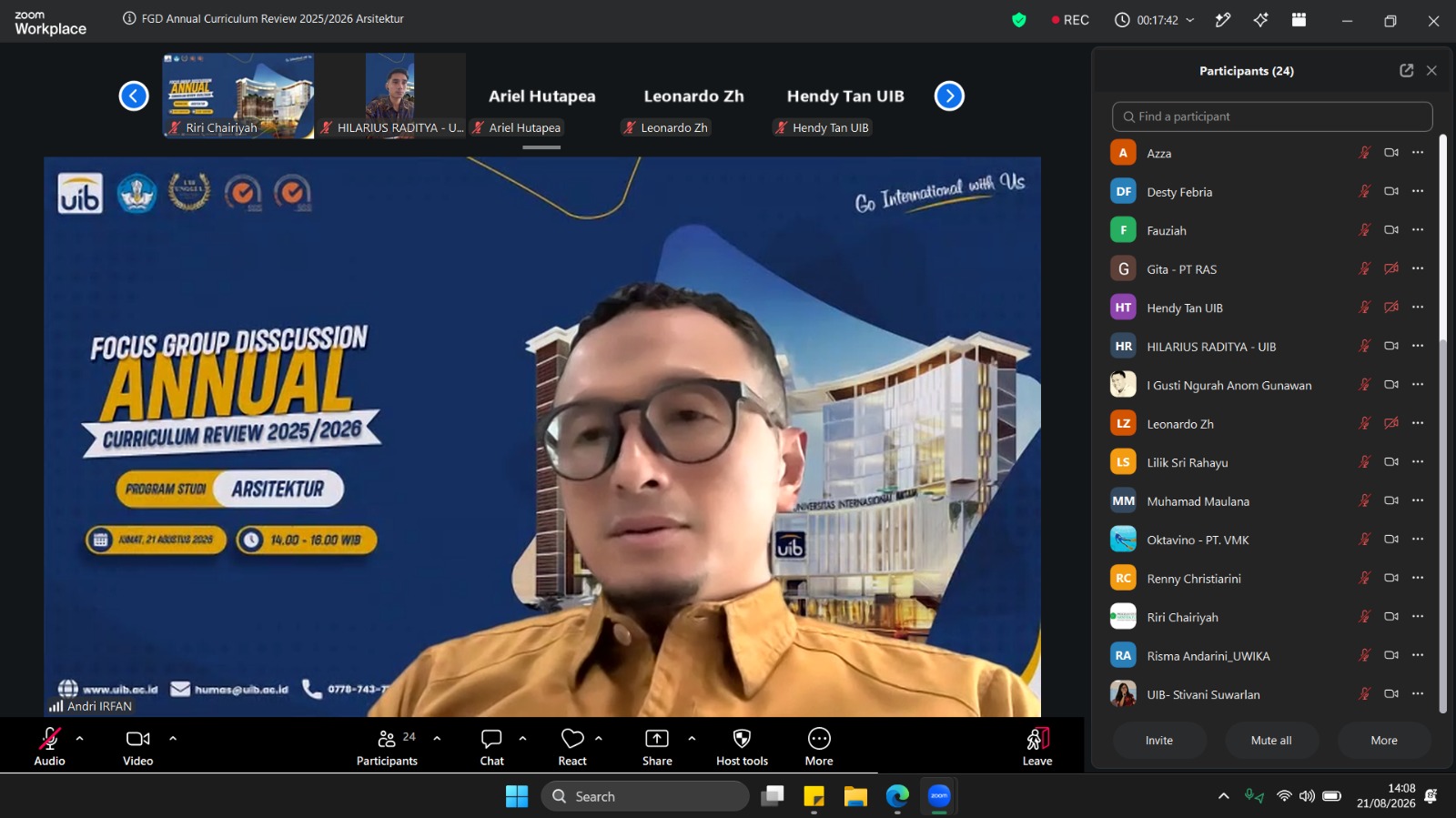Pop out the Participants panel

tap(1406, 70)
